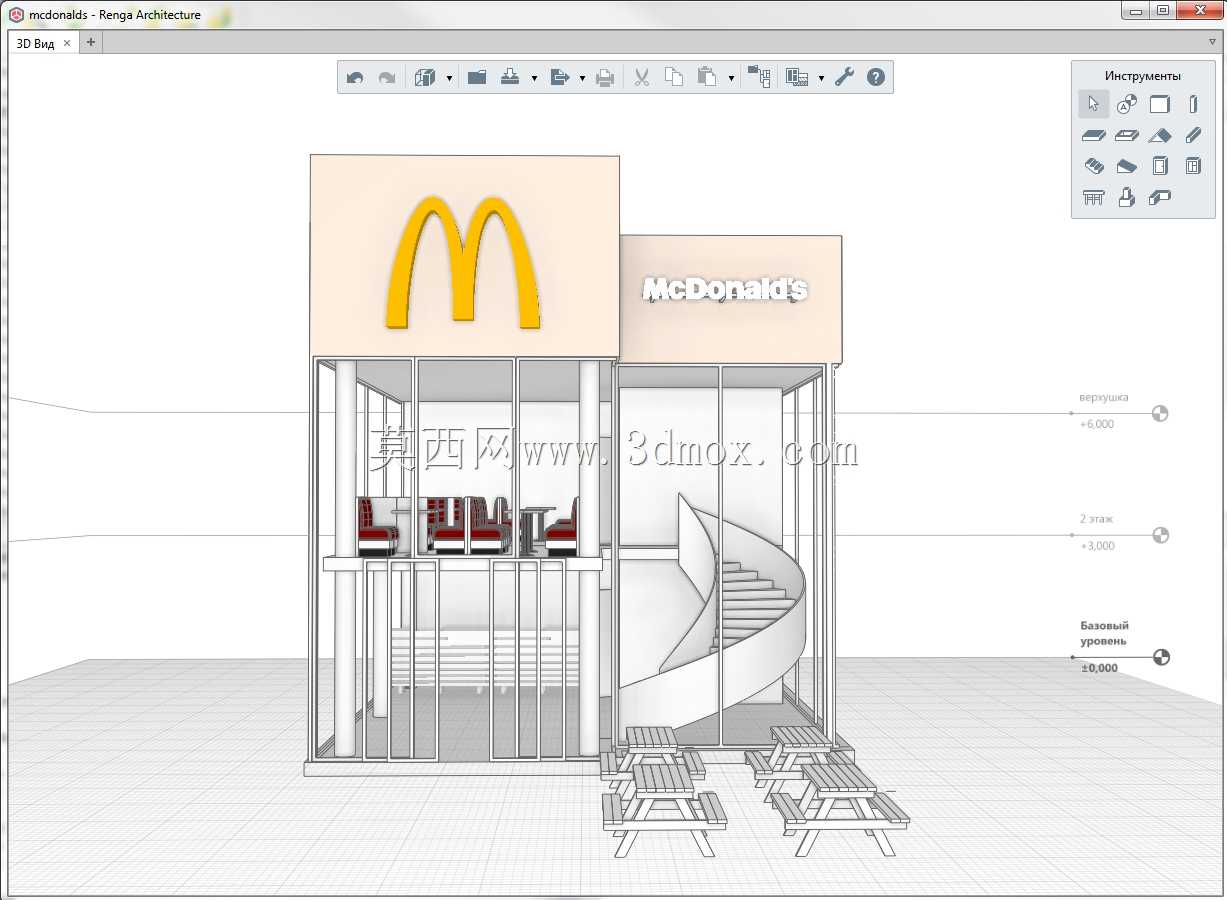Image resolution: width=1227 pixels, height=900 pixels.
Task: Open the tab list dropdown arrow
Action: [1213, 43]
